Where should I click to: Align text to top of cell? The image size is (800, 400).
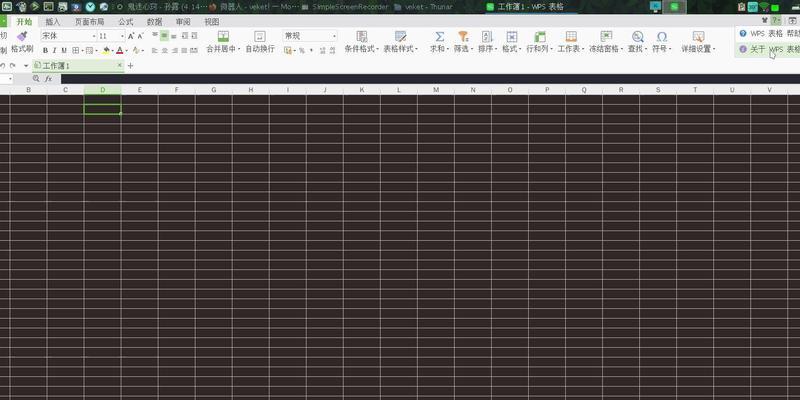pos(155,36)
